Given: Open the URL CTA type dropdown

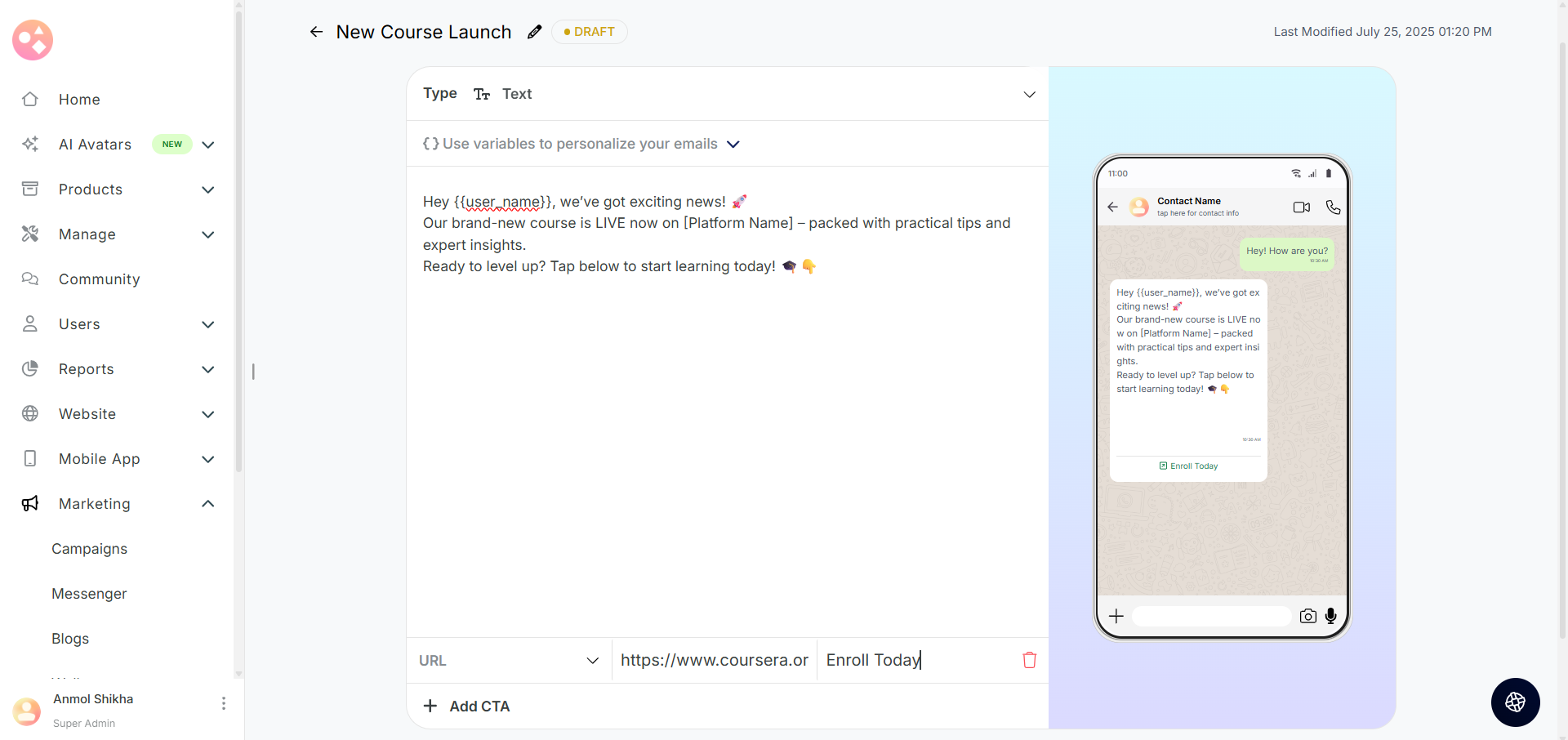Looking at the screenshot, I should pyautogui.click(x=592, y=661).
